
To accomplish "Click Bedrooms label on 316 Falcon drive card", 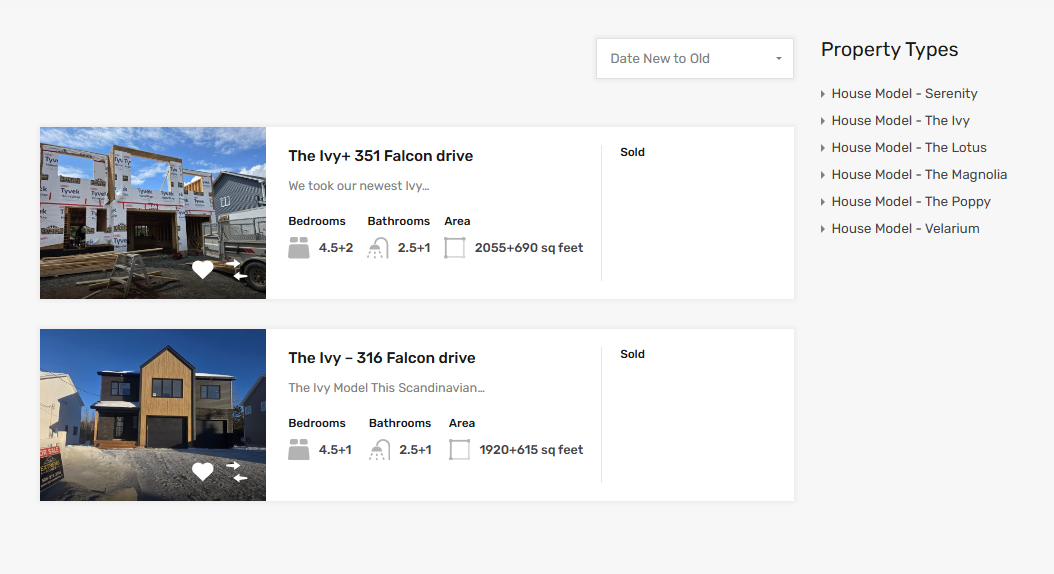I will [317, 423].
